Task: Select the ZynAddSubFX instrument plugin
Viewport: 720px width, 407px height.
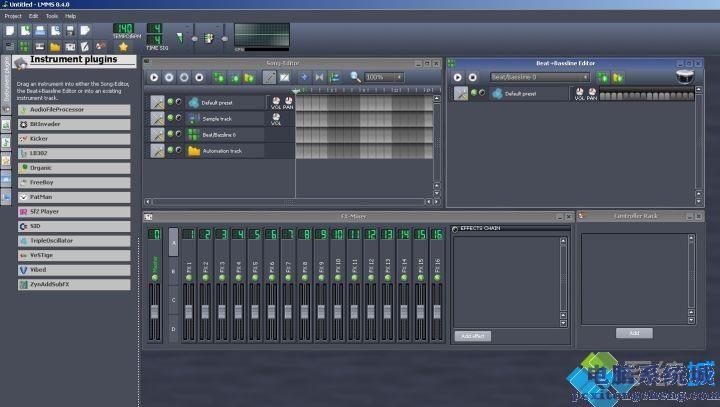Action: [74, 284]
